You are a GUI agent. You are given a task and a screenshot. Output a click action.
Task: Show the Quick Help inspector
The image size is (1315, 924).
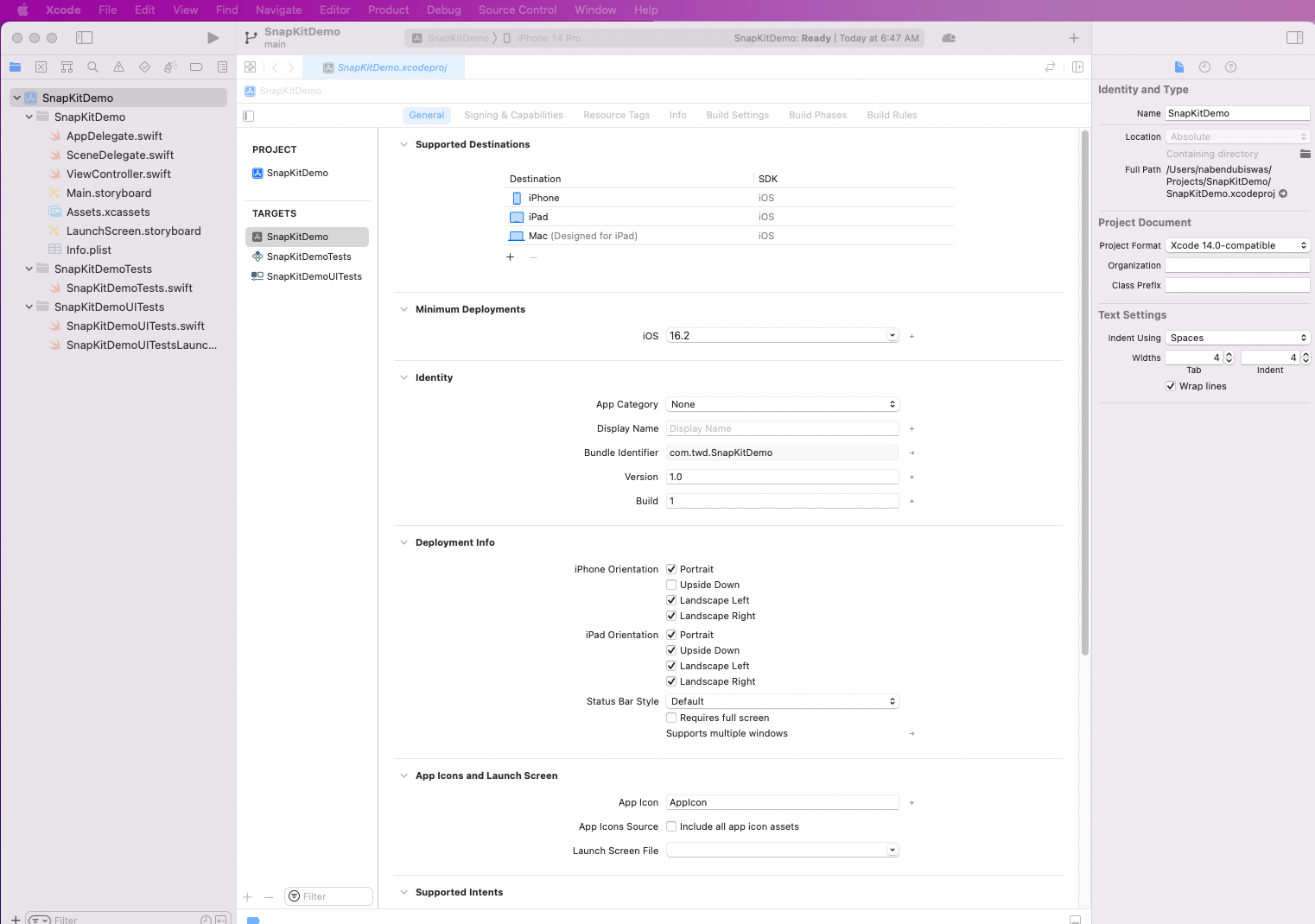(x=1231, y=67)
